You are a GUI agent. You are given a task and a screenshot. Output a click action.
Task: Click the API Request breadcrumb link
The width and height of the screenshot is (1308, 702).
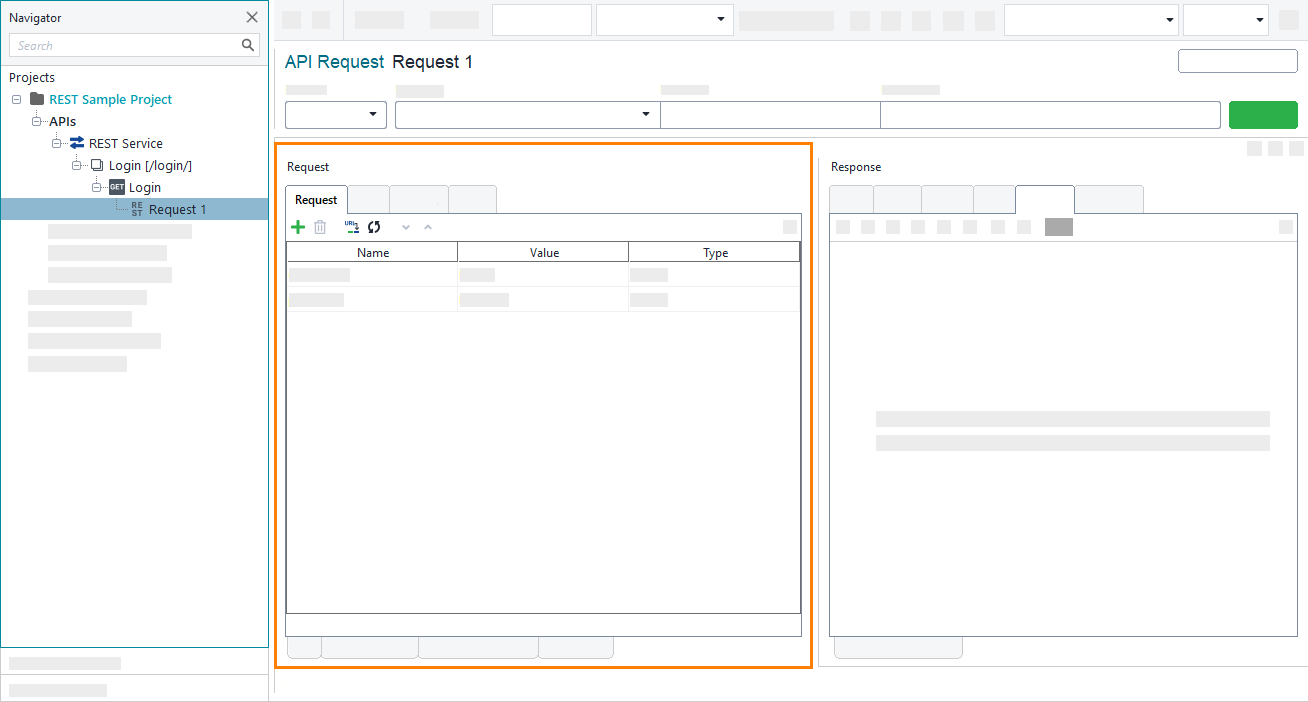point(334,61)
